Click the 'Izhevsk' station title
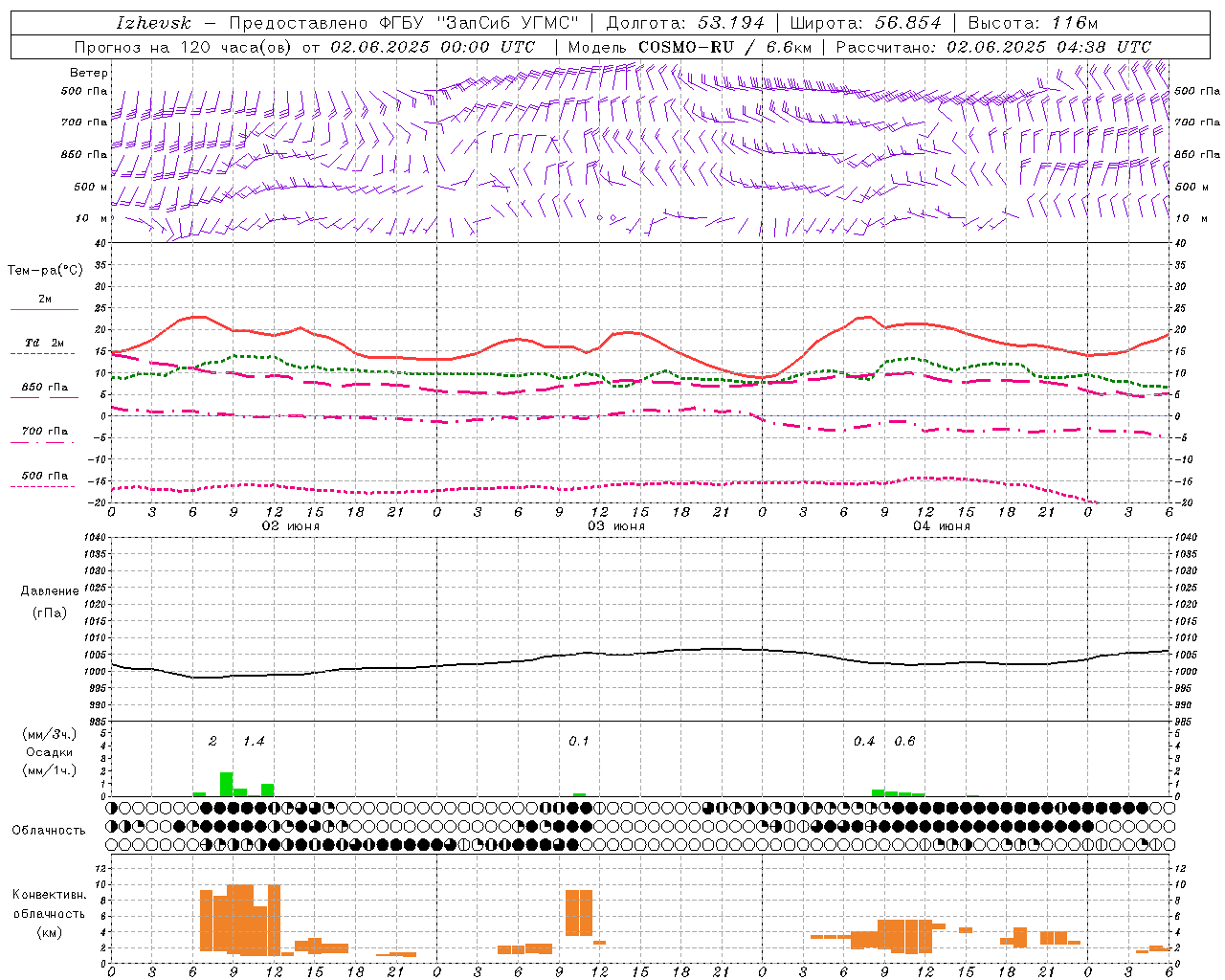This screenshot has height=980, width=1225. tap(154, 23)
